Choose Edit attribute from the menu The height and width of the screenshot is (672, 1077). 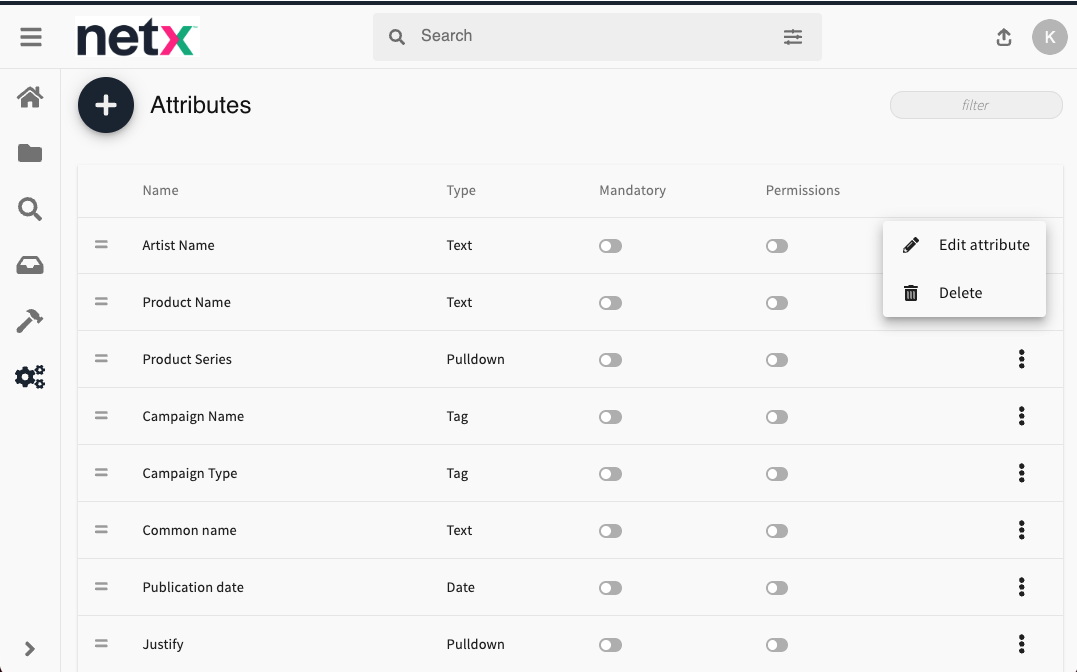pos(964,245)
